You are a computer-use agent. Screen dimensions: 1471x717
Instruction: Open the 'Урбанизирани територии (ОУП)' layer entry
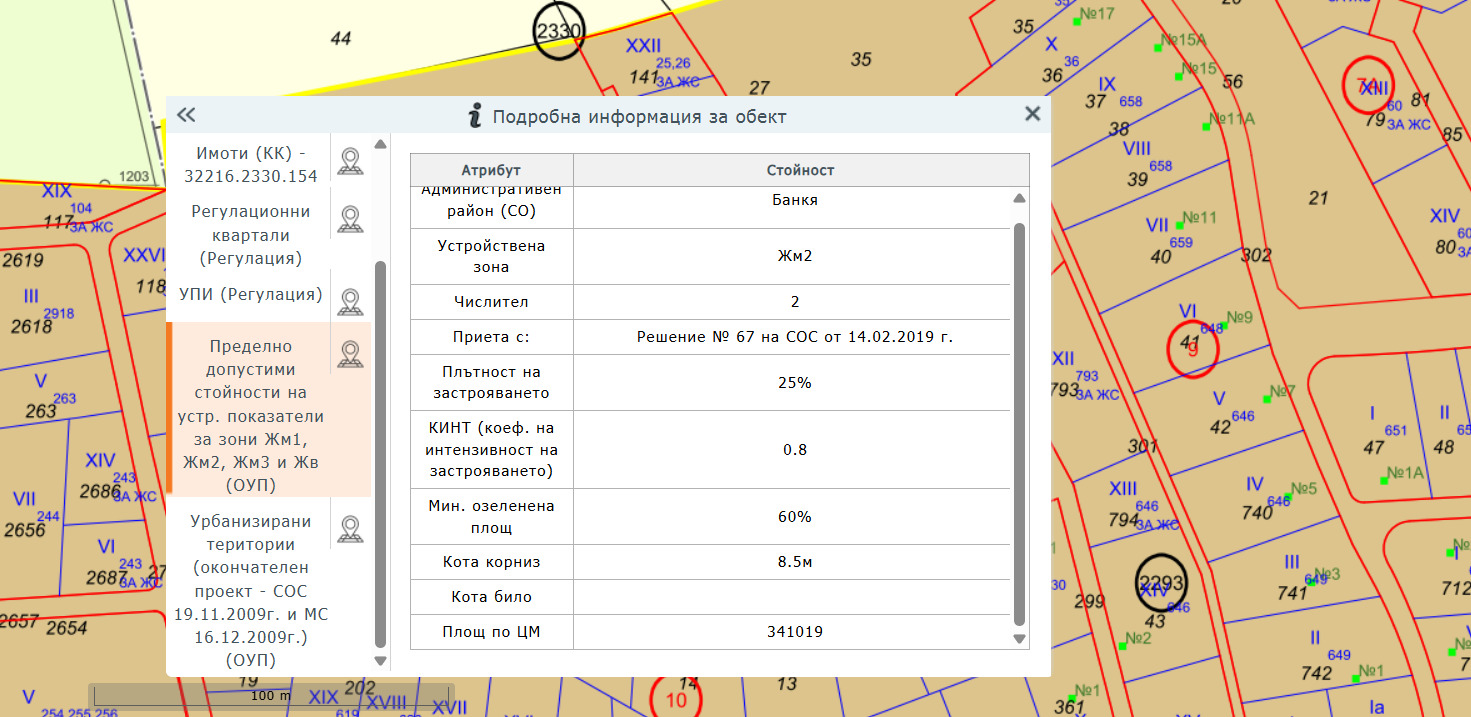250,589
